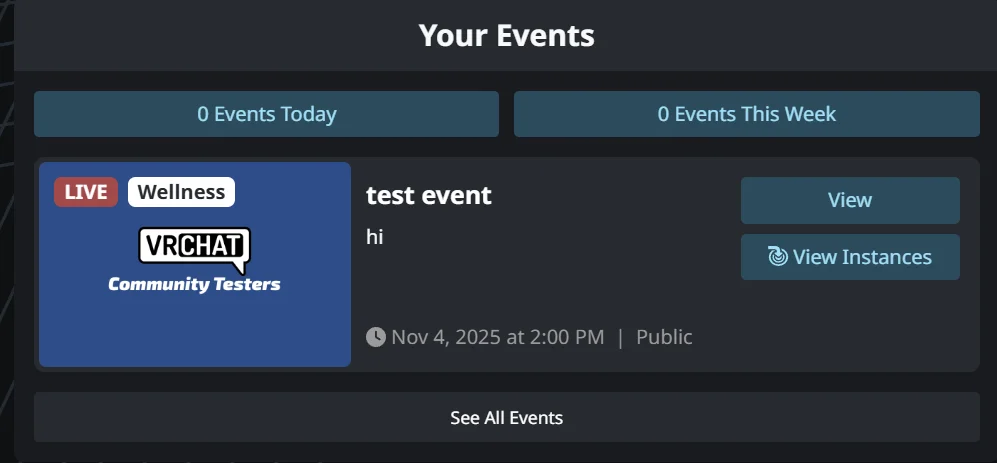Click the Community Testers text on thumbnail
The width and height of the screenshot is (997, 463).
194,285
